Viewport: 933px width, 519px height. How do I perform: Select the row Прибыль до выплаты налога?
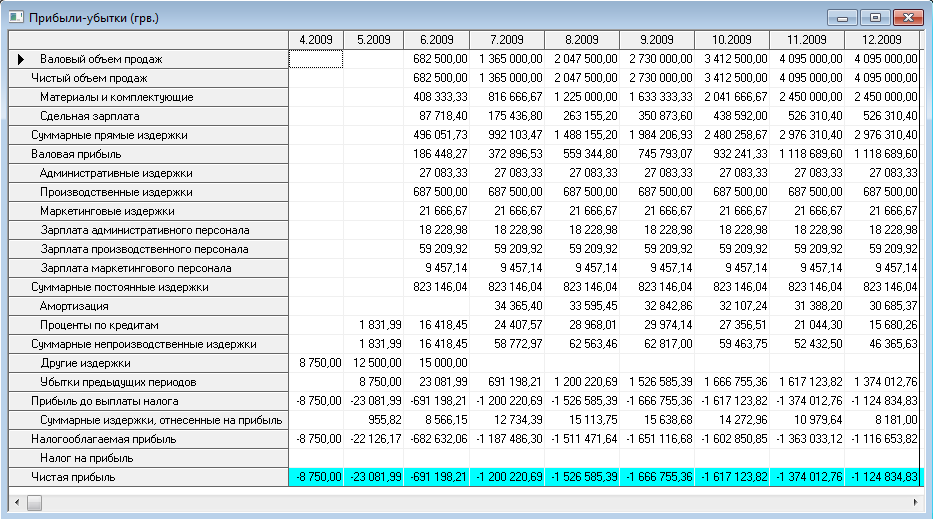click(x=149, y=402)
